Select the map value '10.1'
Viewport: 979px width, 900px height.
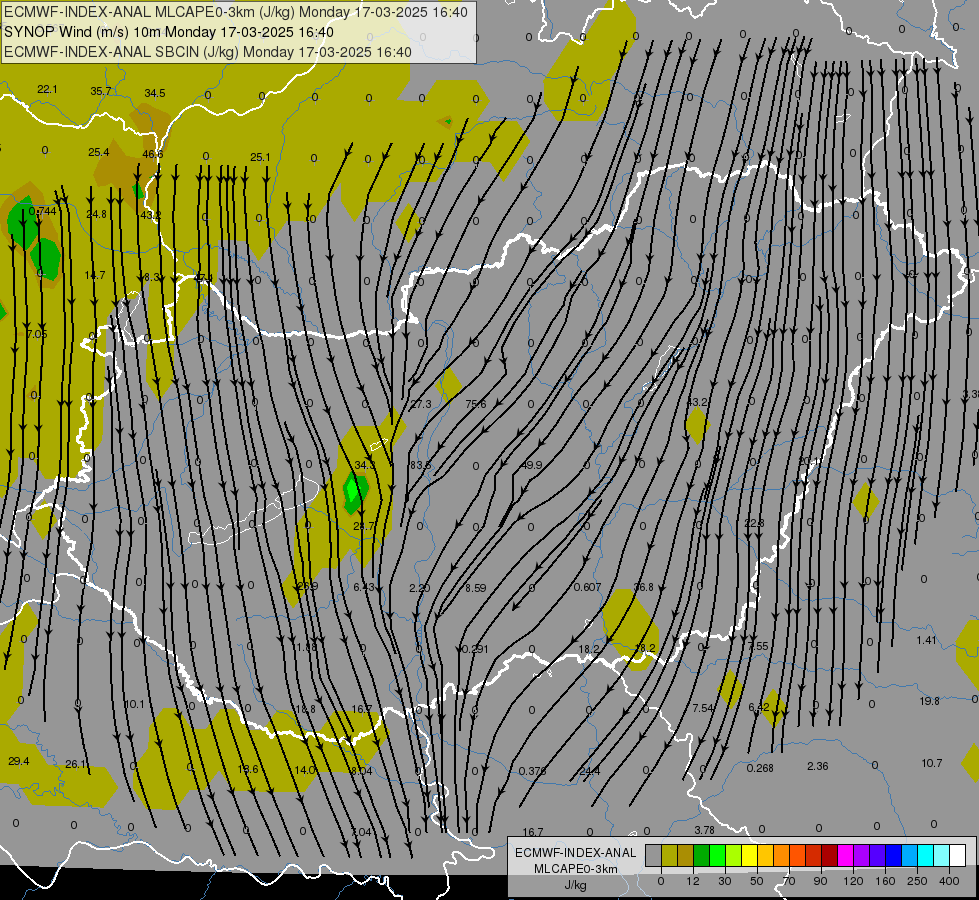tap(134, 705)
